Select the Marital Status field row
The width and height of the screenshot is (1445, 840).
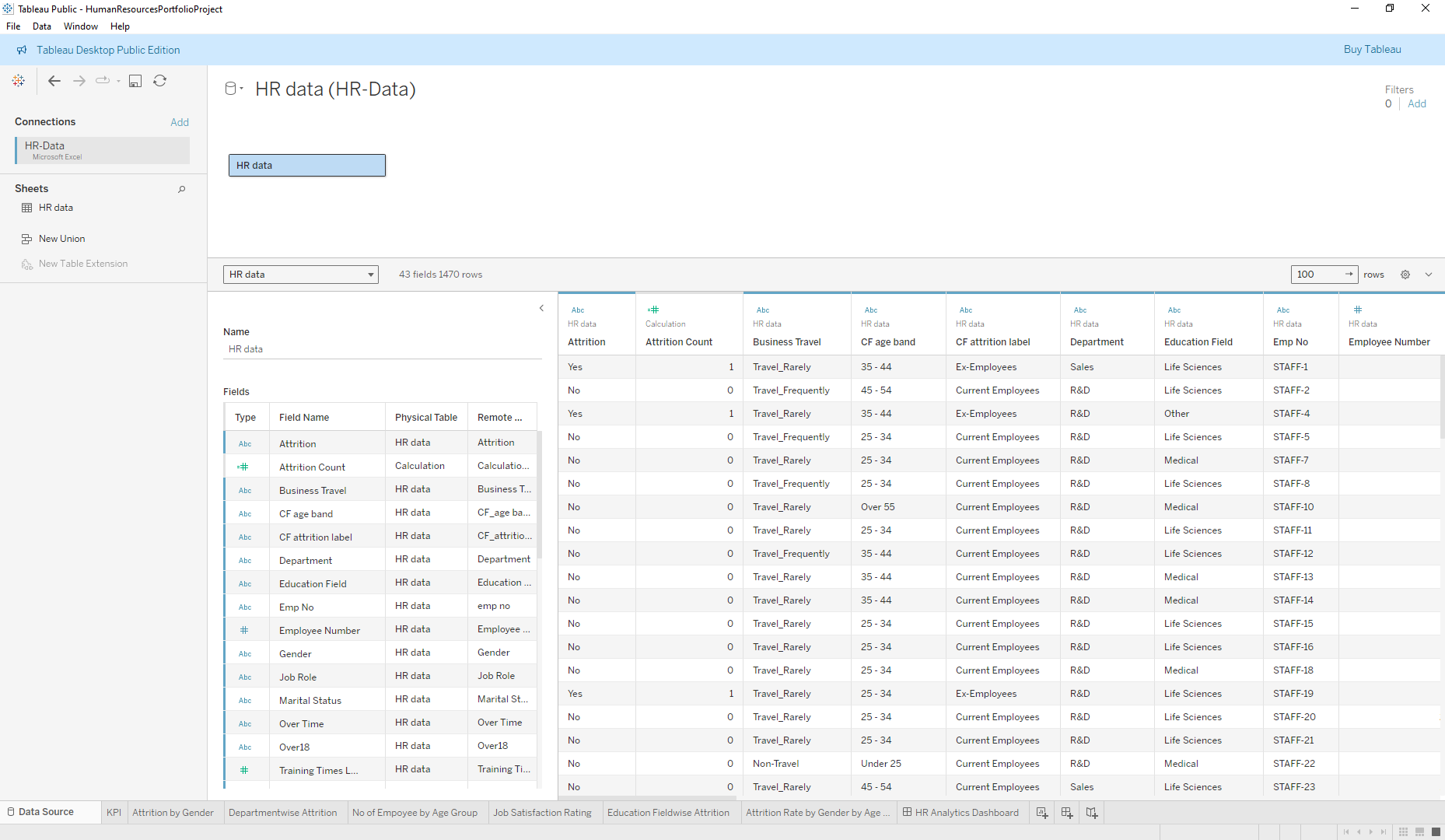380,700
